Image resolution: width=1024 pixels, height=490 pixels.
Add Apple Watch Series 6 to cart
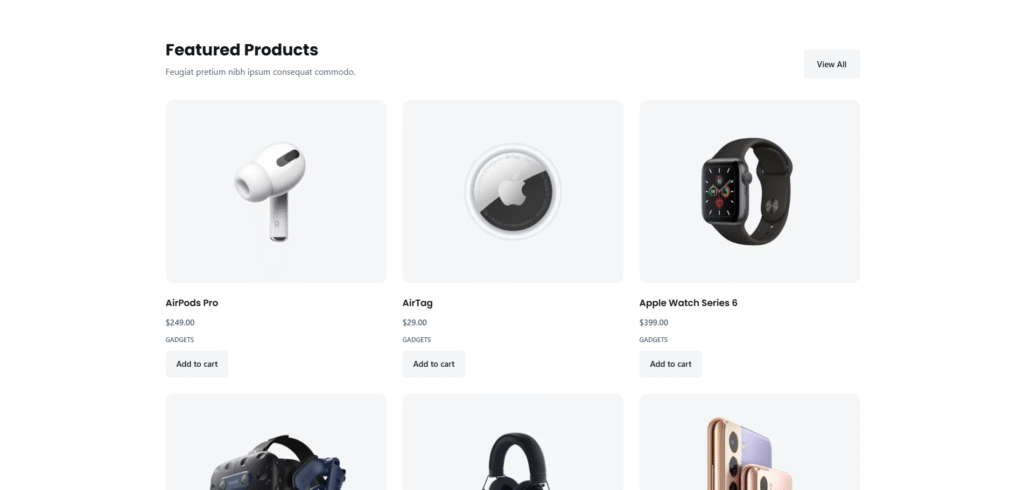tap(671, 364)
